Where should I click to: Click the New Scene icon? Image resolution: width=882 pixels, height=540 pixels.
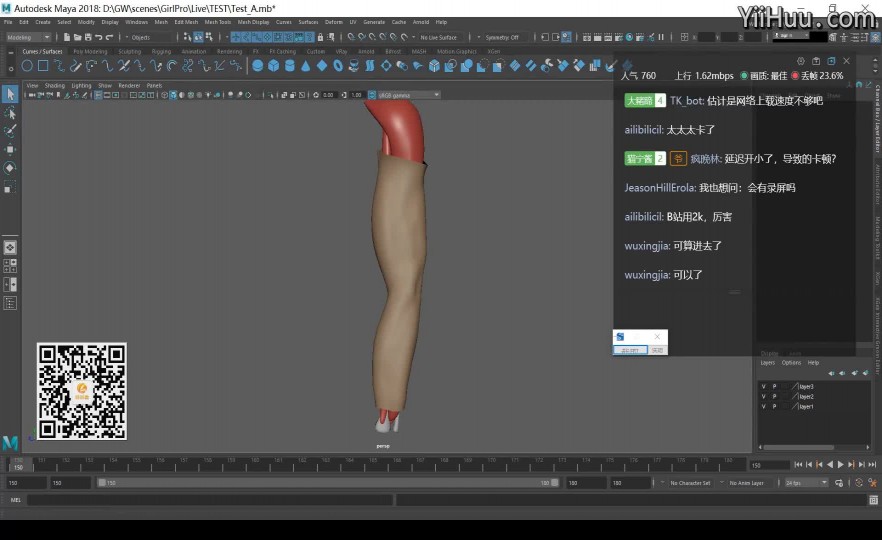[x=67, y=37]
